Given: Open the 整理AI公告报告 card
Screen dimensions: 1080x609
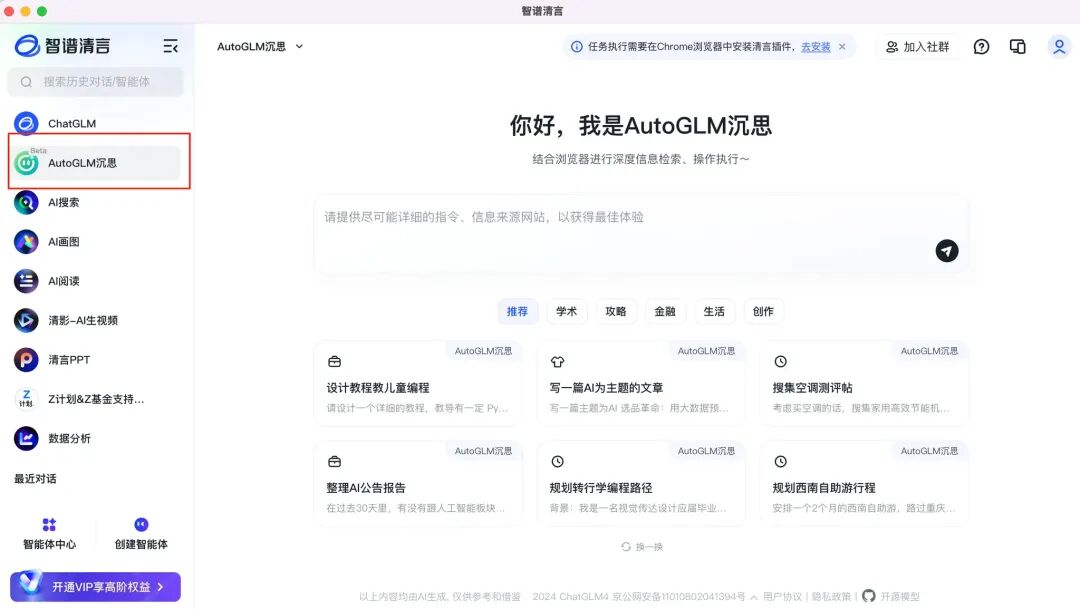Looking at the screenshot, I should [x=418, y=483].
